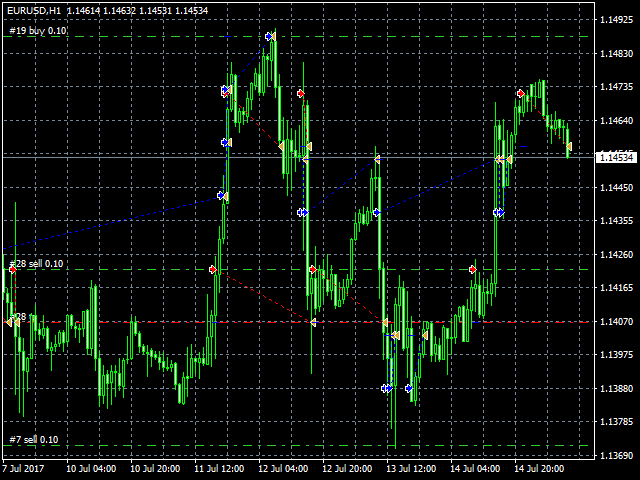Click the highlighted current price box 1.14534

tap(616, 158)
